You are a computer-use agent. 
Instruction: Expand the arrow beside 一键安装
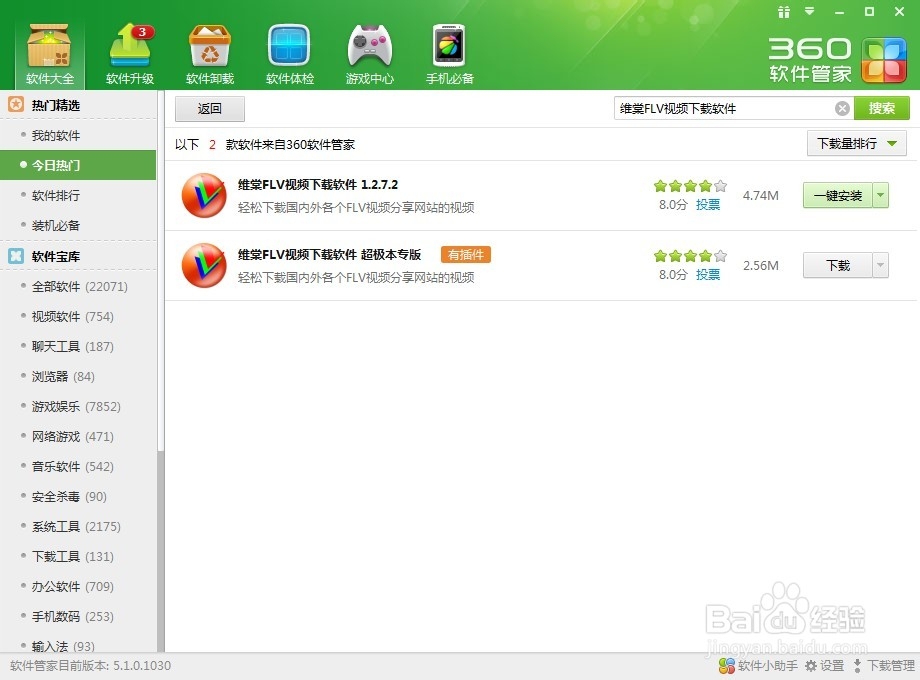click(x=881, y=195)
